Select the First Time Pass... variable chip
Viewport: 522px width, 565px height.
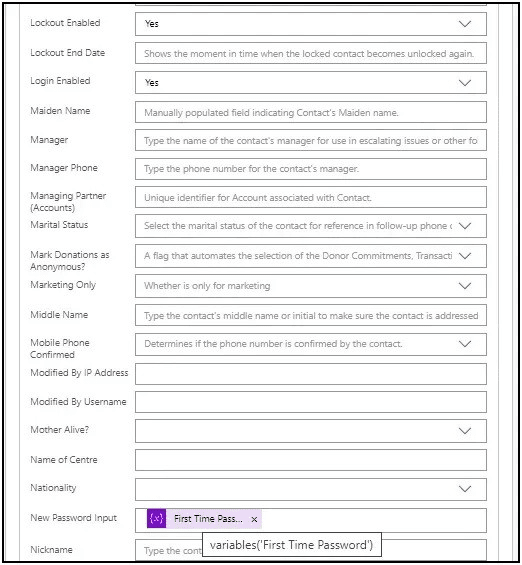pyautogui.click(x=204, y=519)
